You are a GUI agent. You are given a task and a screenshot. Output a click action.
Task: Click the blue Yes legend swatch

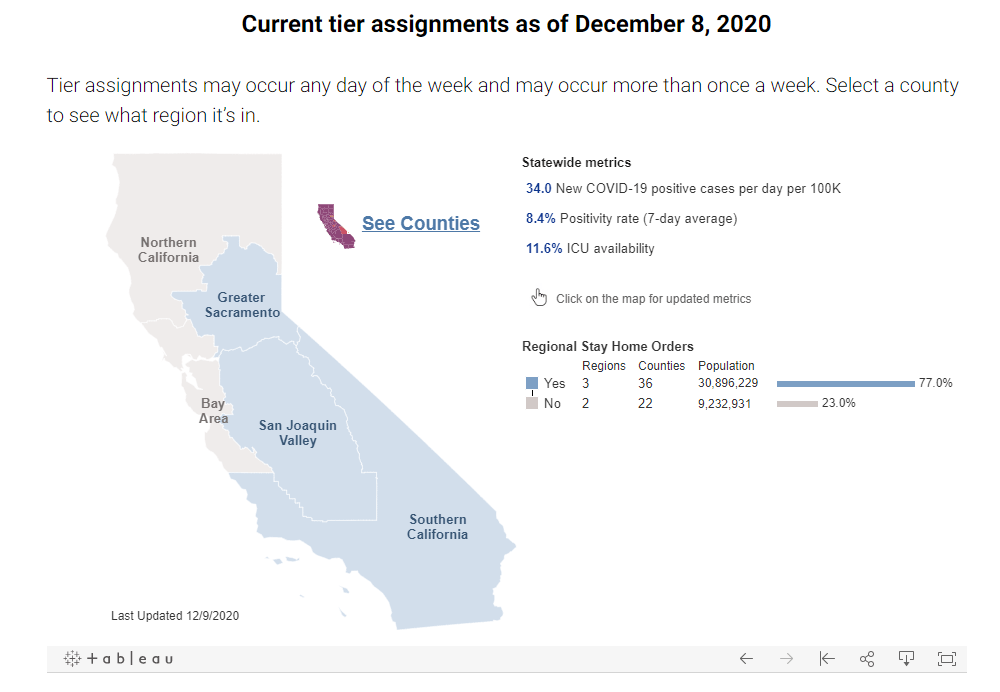(532, 383)
